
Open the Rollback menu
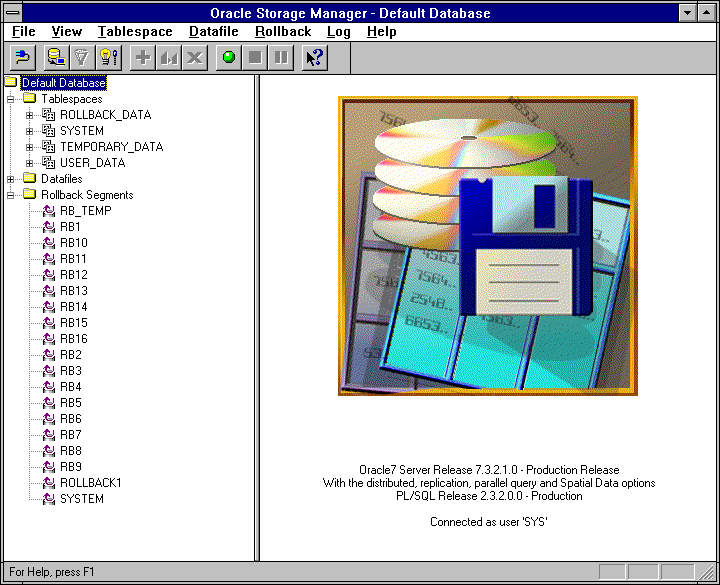283,32
